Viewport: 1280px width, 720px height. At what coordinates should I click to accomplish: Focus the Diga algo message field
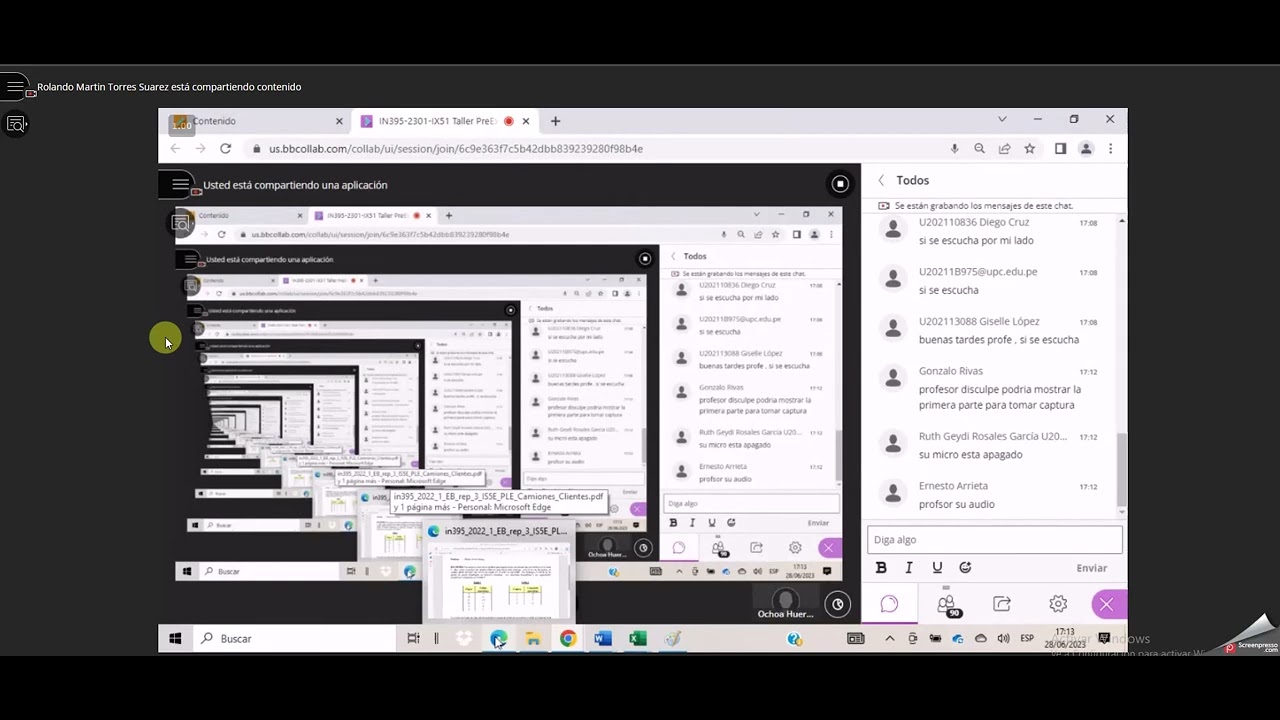click(994, 540)
